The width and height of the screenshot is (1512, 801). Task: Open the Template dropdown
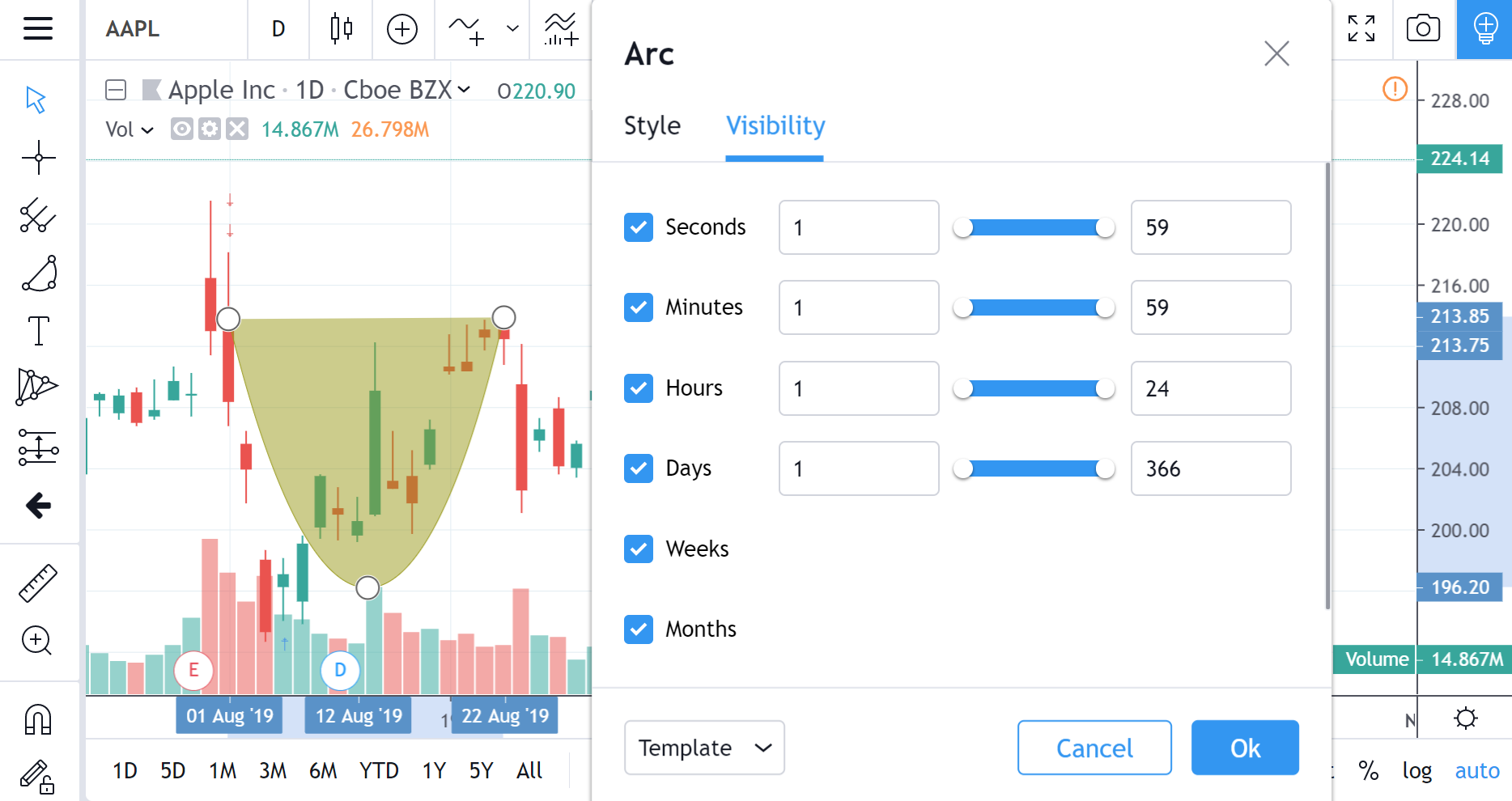(703, 748)
